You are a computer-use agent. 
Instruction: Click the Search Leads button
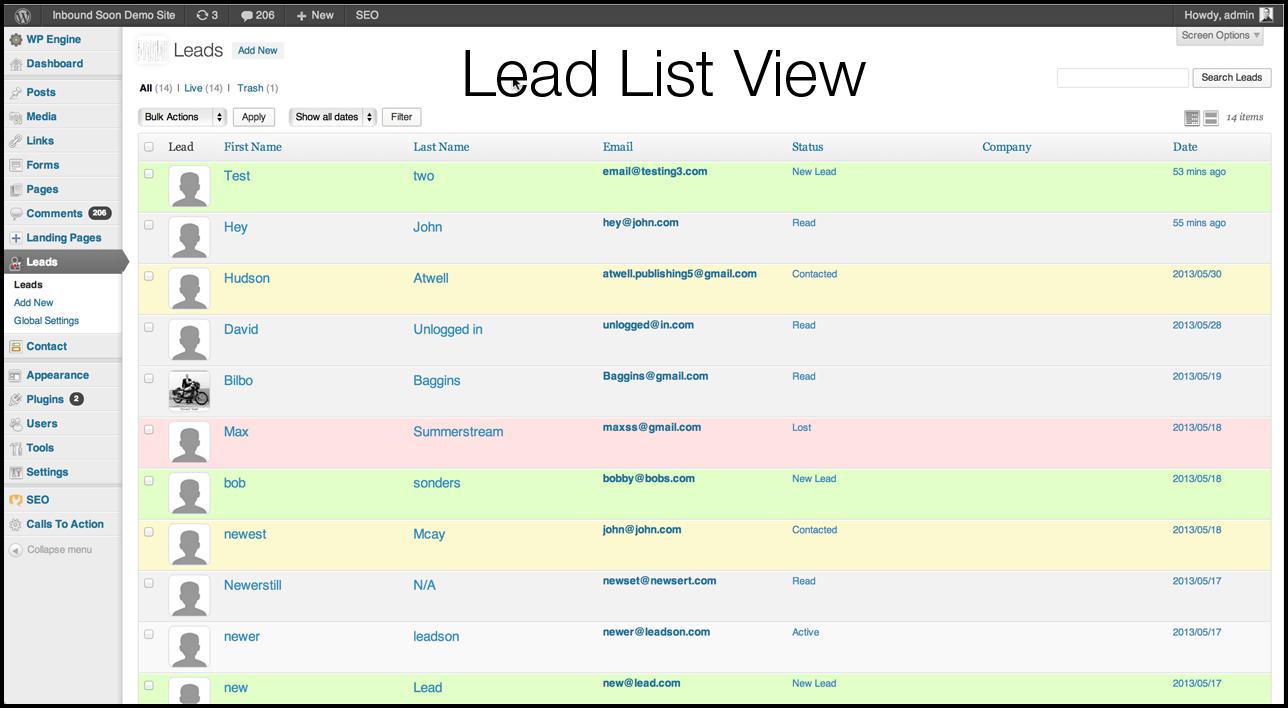click(x=1231, y=78)
